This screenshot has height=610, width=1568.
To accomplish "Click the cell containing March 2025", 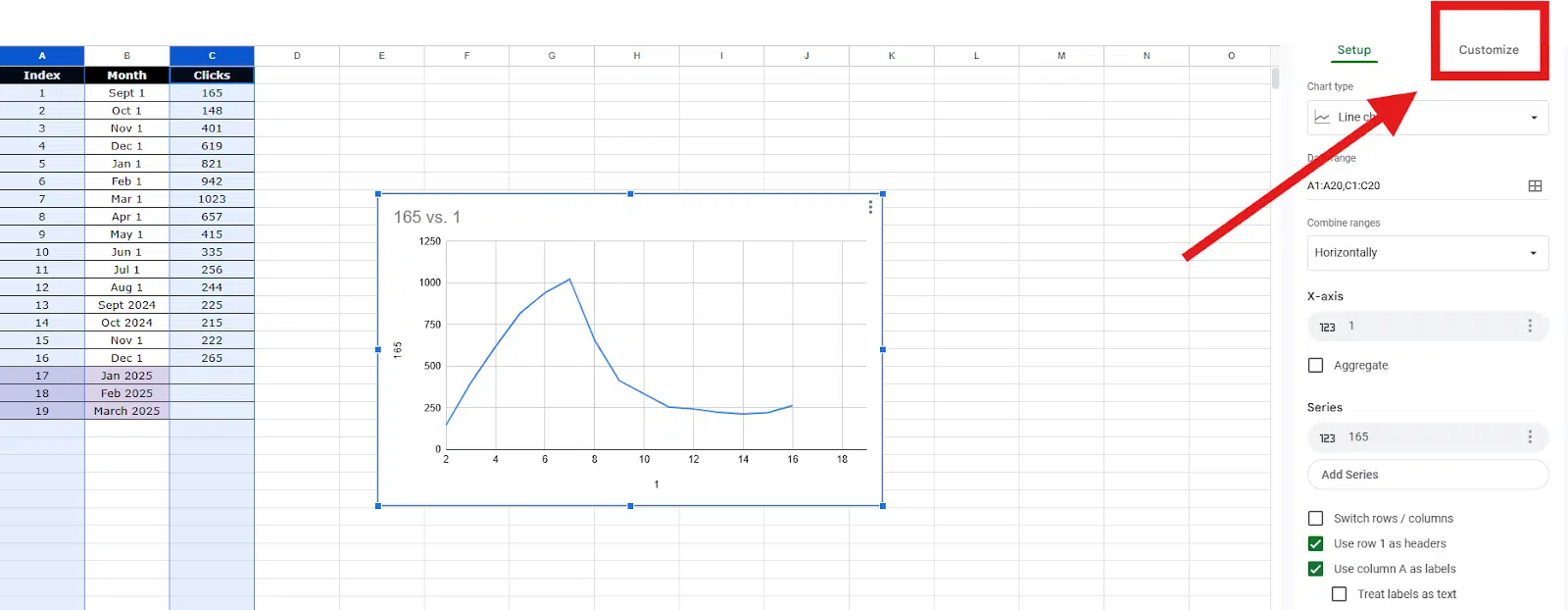I will (x=127, y=411).
